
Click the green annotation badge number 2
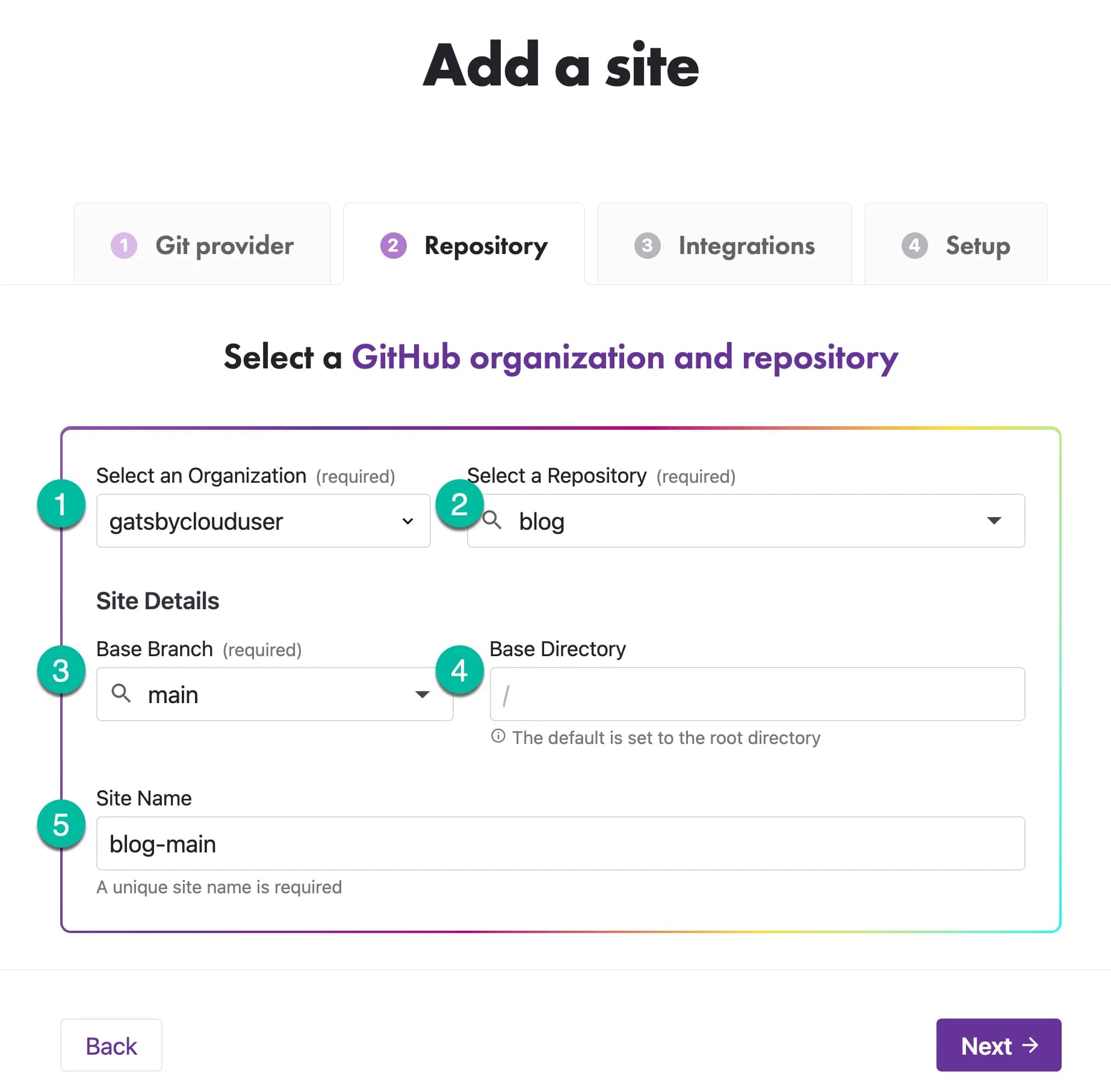[459, 504]
